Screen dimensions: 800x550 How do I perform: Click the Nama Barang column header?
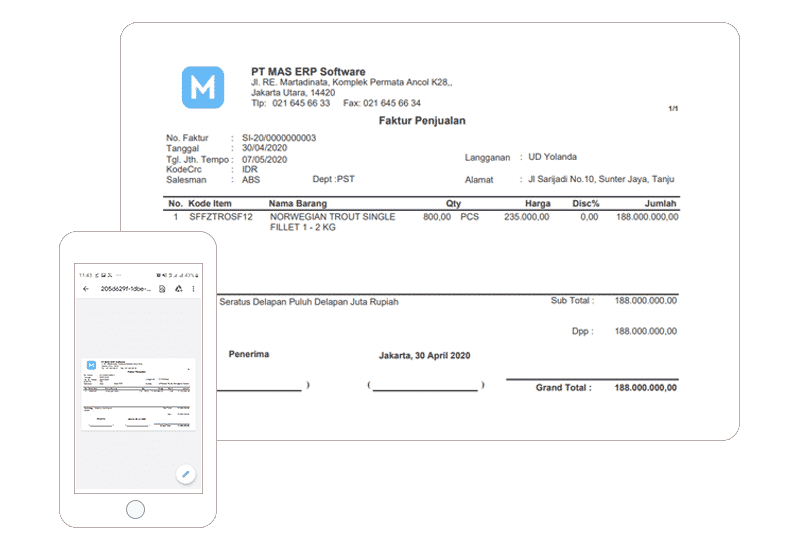pos(300,203)
